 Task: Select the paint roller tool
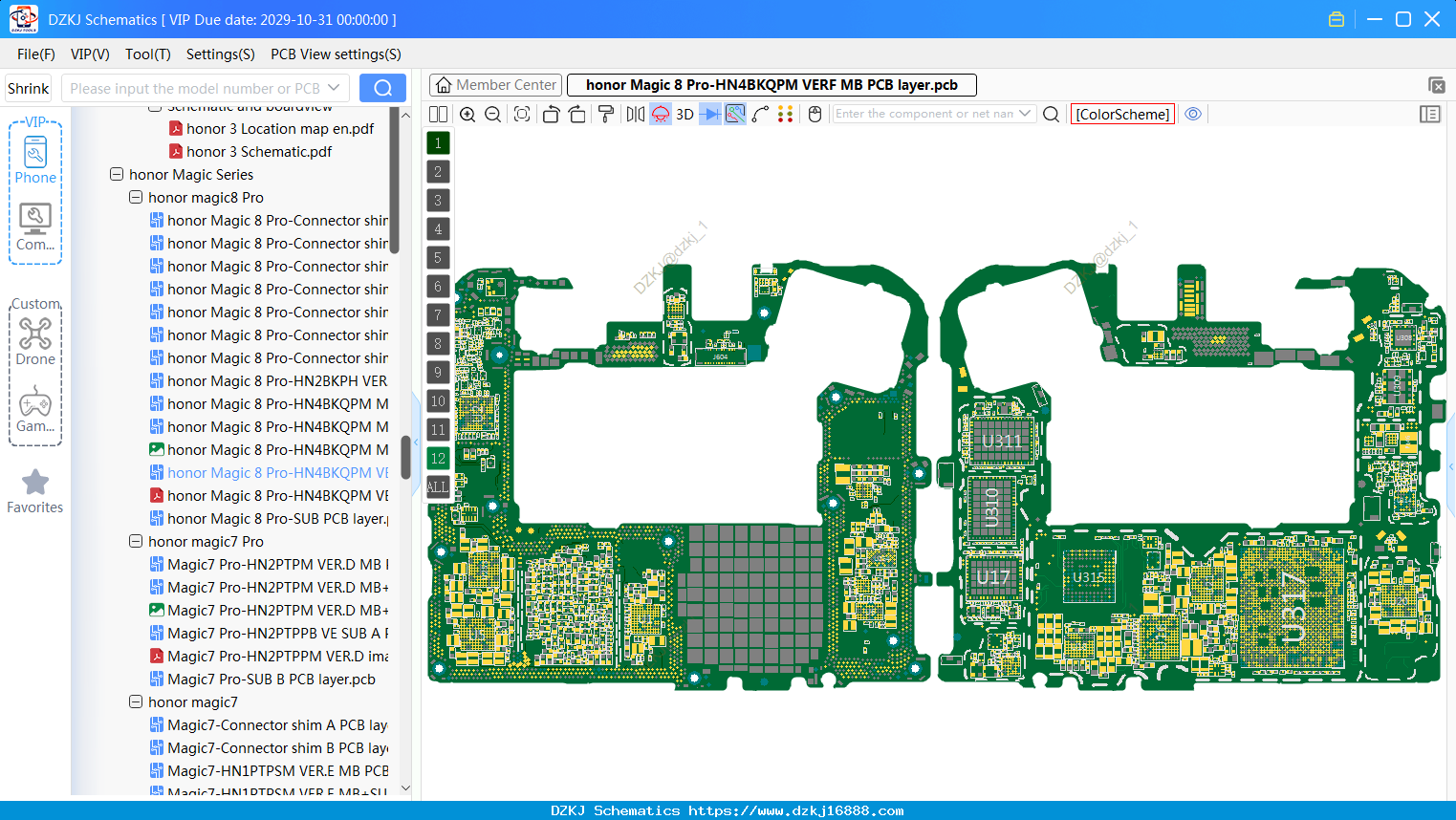(606, 114)
